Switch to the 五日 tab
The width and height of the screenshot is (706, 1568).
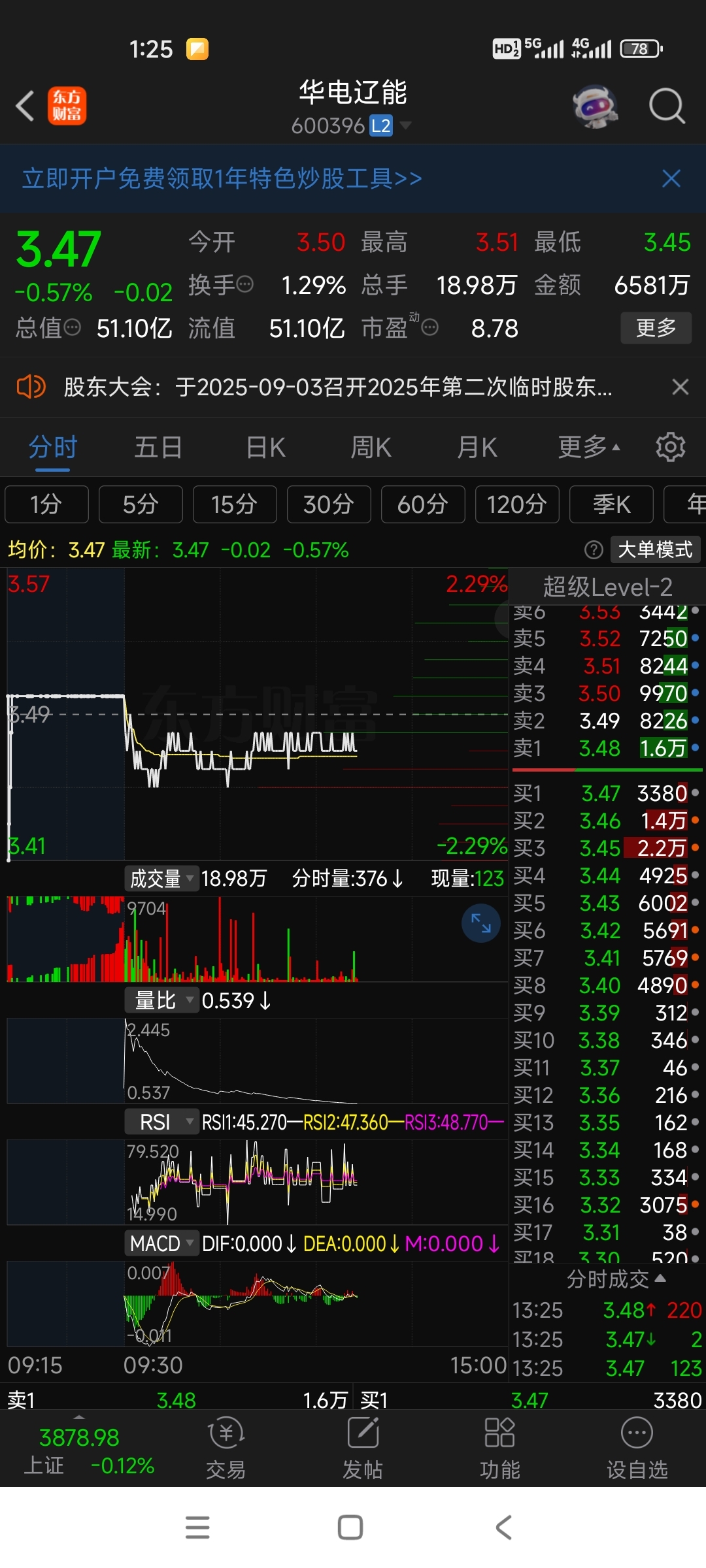pos(158,448)
